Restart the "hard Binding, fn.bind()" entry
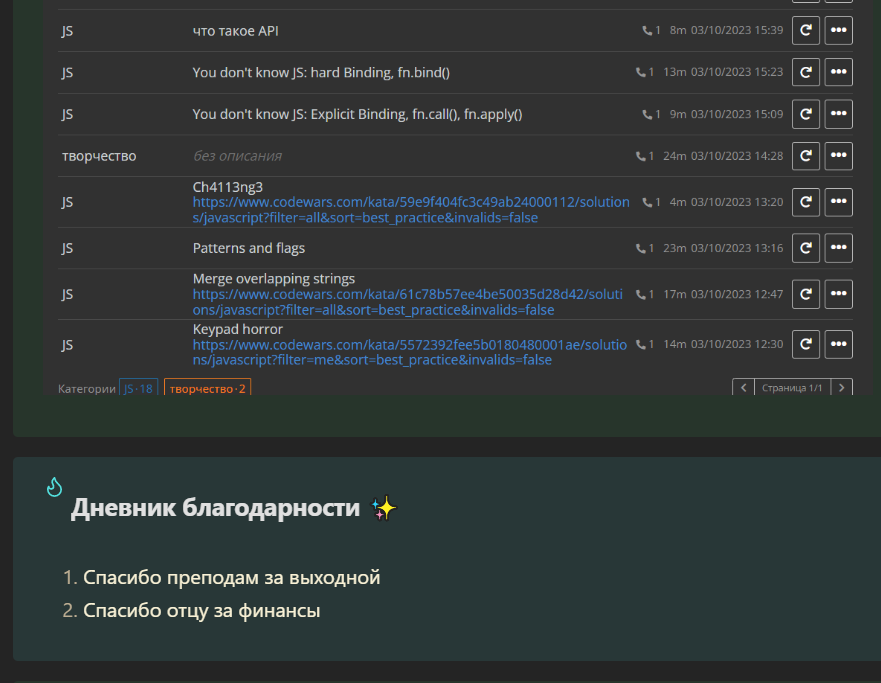Screen dimensions: 881x683 (806, 72)
